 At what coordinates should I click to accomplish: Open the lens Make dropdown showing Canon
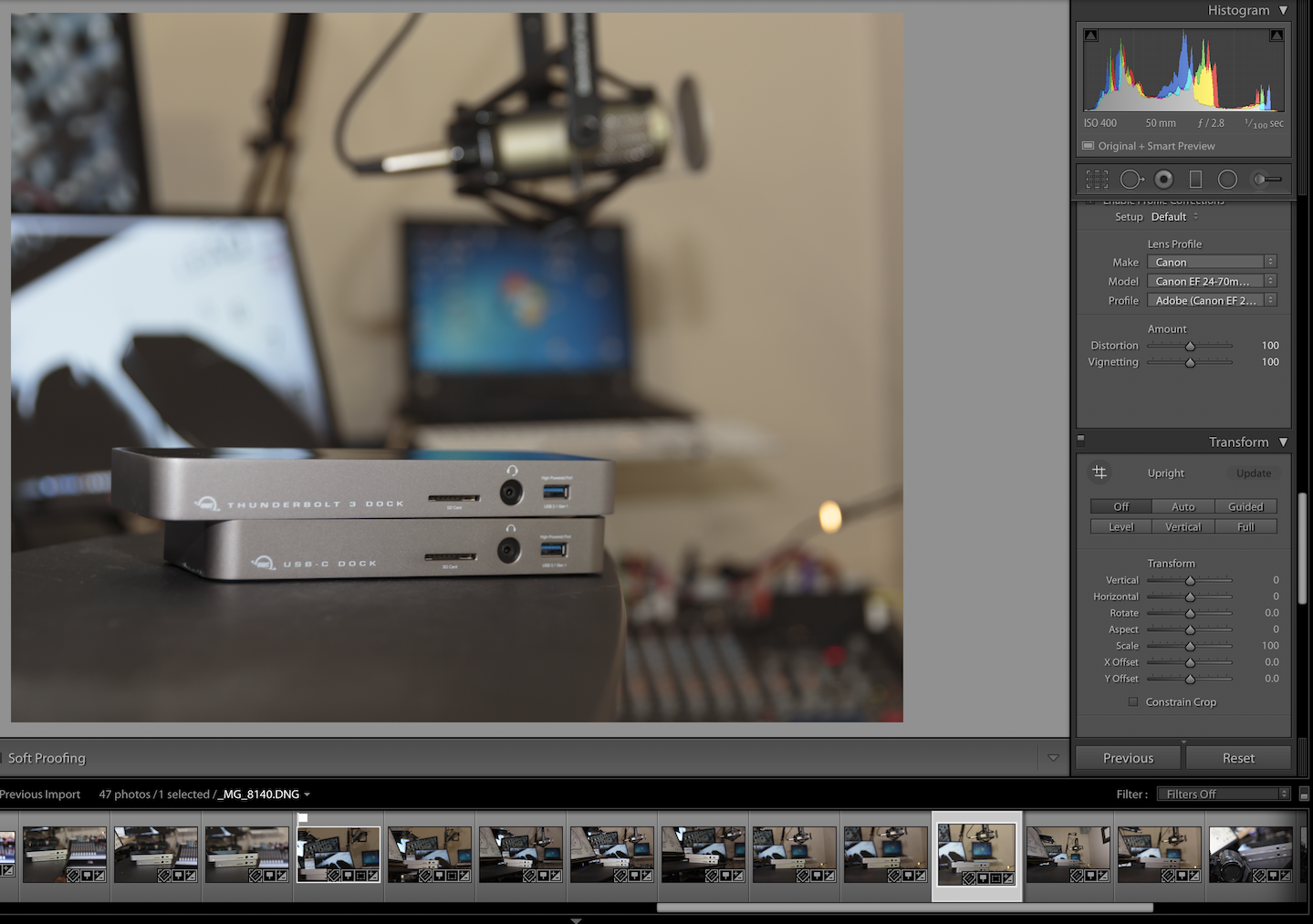(1211, 262)
